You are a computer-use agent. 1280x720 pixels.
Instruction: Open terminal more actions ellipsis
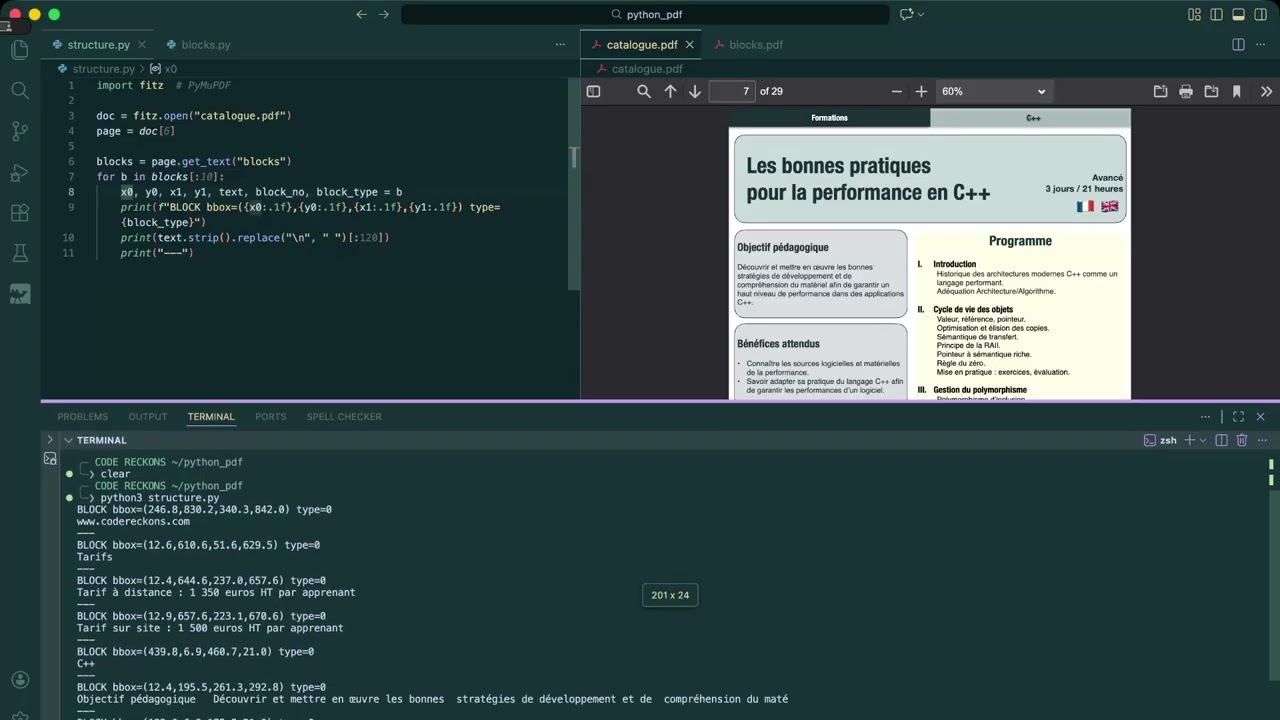click(1262, 440)
